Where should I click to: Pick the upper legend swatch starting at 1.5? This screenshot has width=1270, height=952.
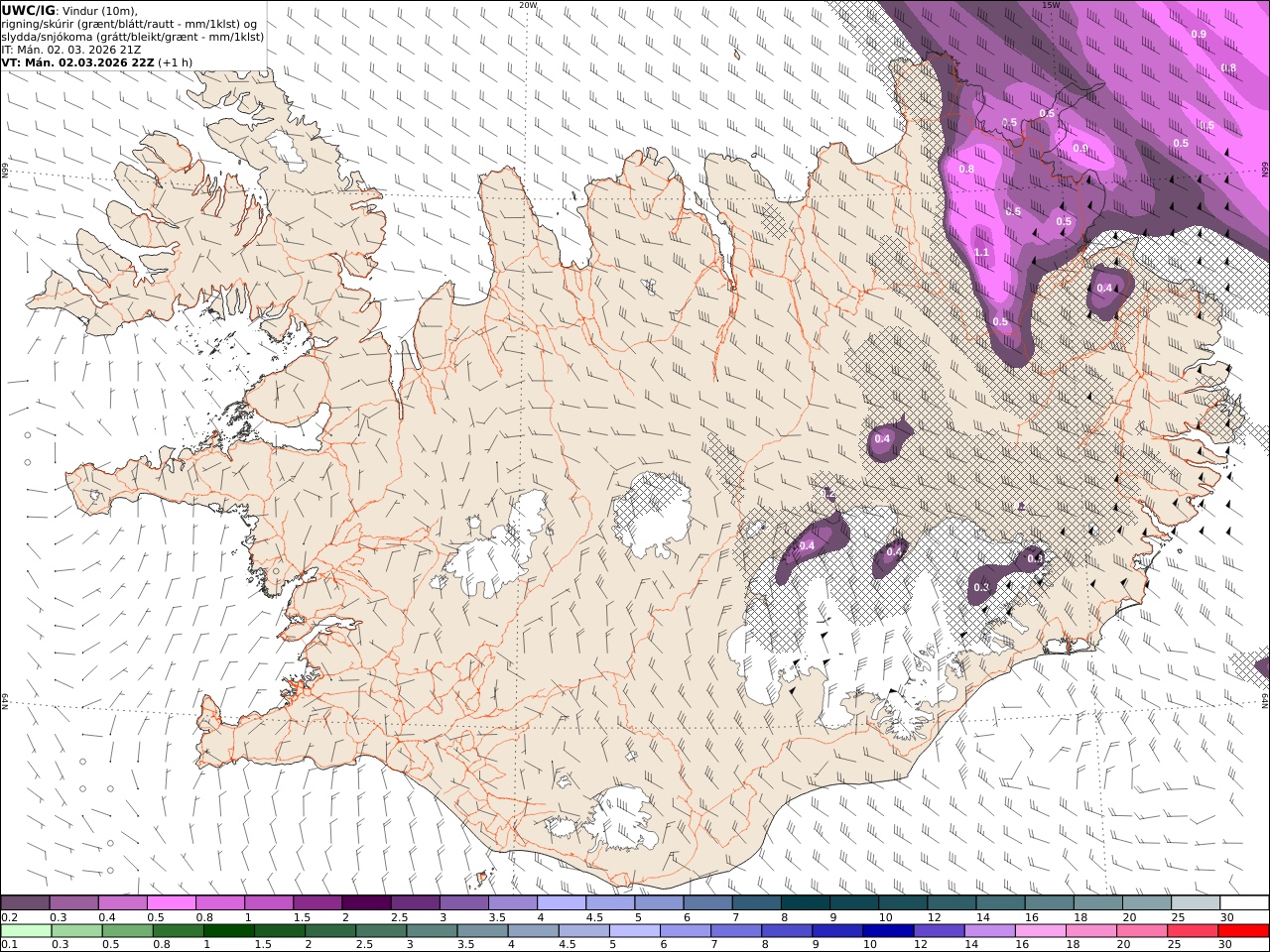pyautogui.click(x=317, y=902)
